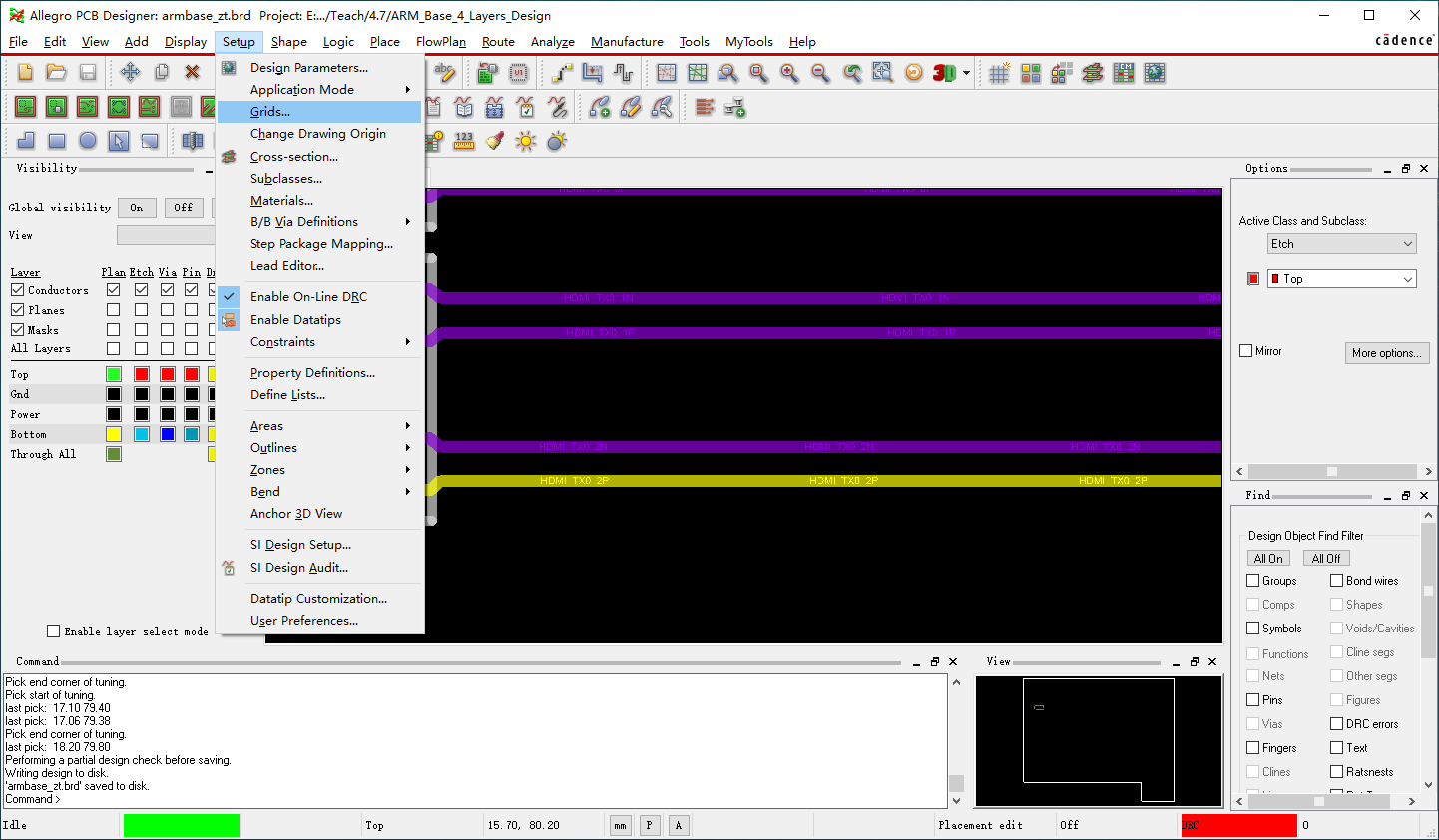Click the Shape Select arrow icon
The width and height of the screenshot is (1439, 840).
coord(119,141)
